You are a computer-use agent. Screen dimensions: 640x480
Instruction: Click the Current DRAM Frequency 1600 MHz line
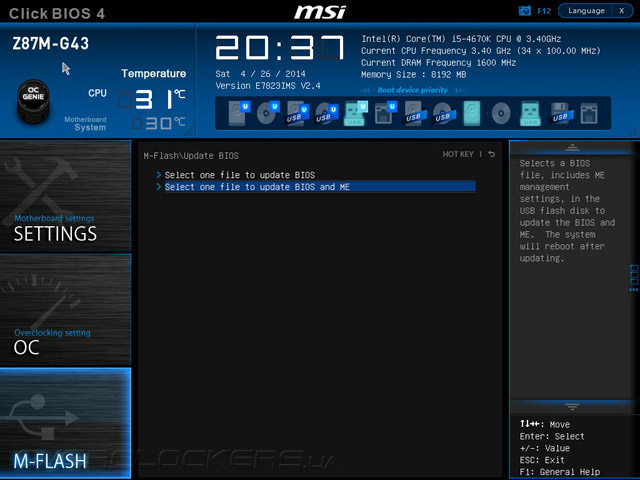(438, 63)
